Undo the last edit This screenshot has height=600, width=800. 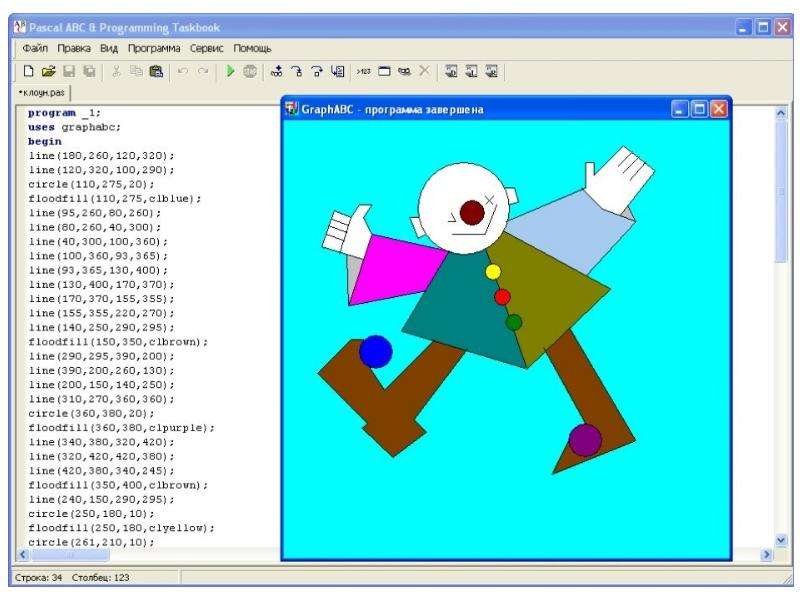pyautogui.click(x=183, y=71)
